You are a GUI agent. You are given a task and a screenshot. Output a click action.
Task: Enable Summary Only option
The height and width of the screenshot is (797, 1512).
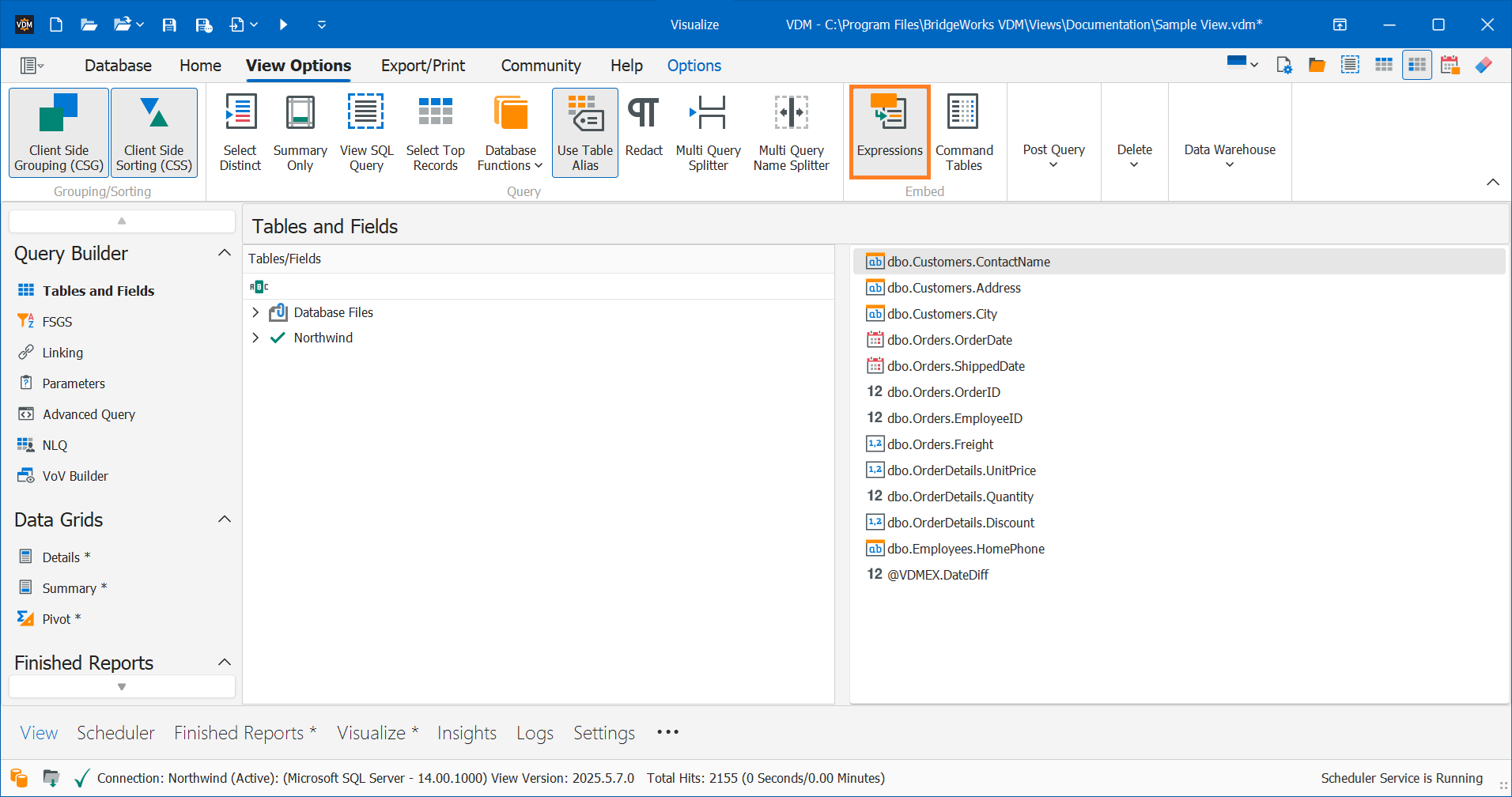[300, 132]
